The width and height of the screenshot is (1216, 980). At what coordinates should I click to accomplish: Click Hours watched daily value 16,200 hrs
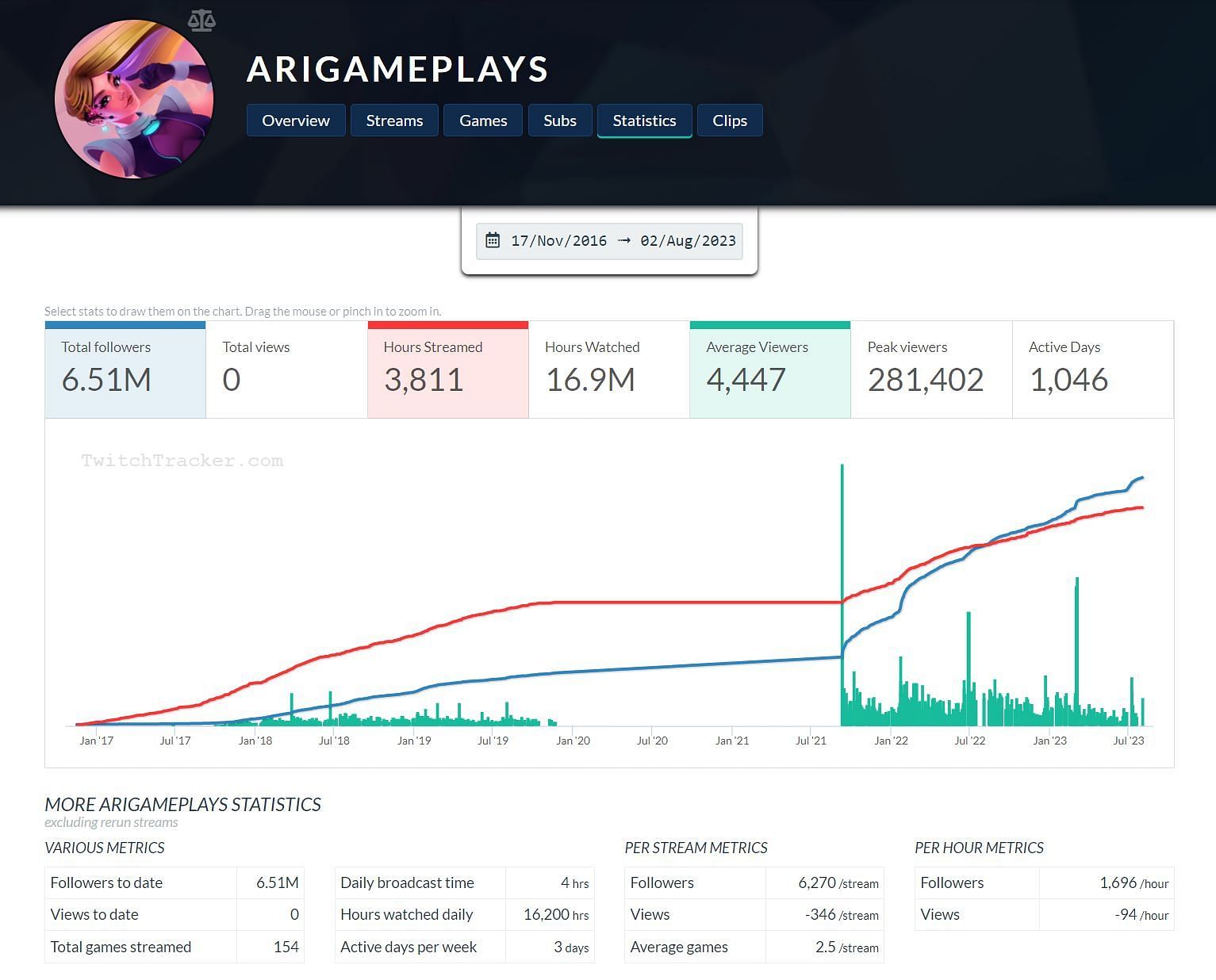[556, 914]
